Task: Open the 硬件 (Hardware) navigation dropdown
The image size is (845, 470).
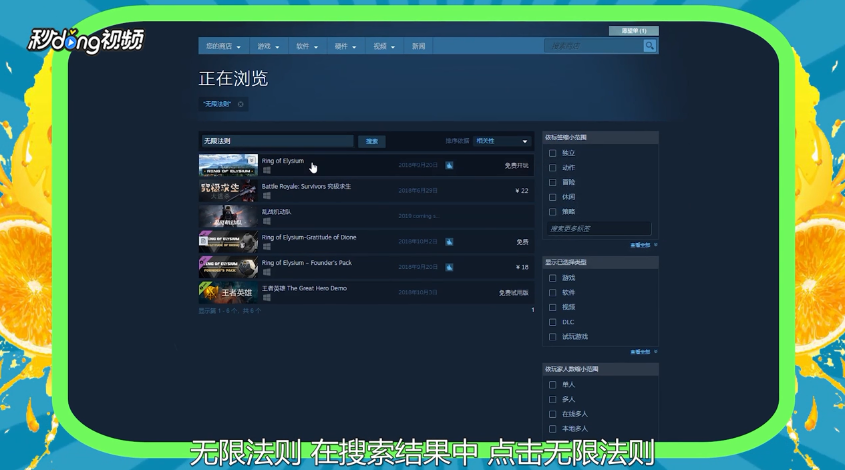Action: point(345,46)
